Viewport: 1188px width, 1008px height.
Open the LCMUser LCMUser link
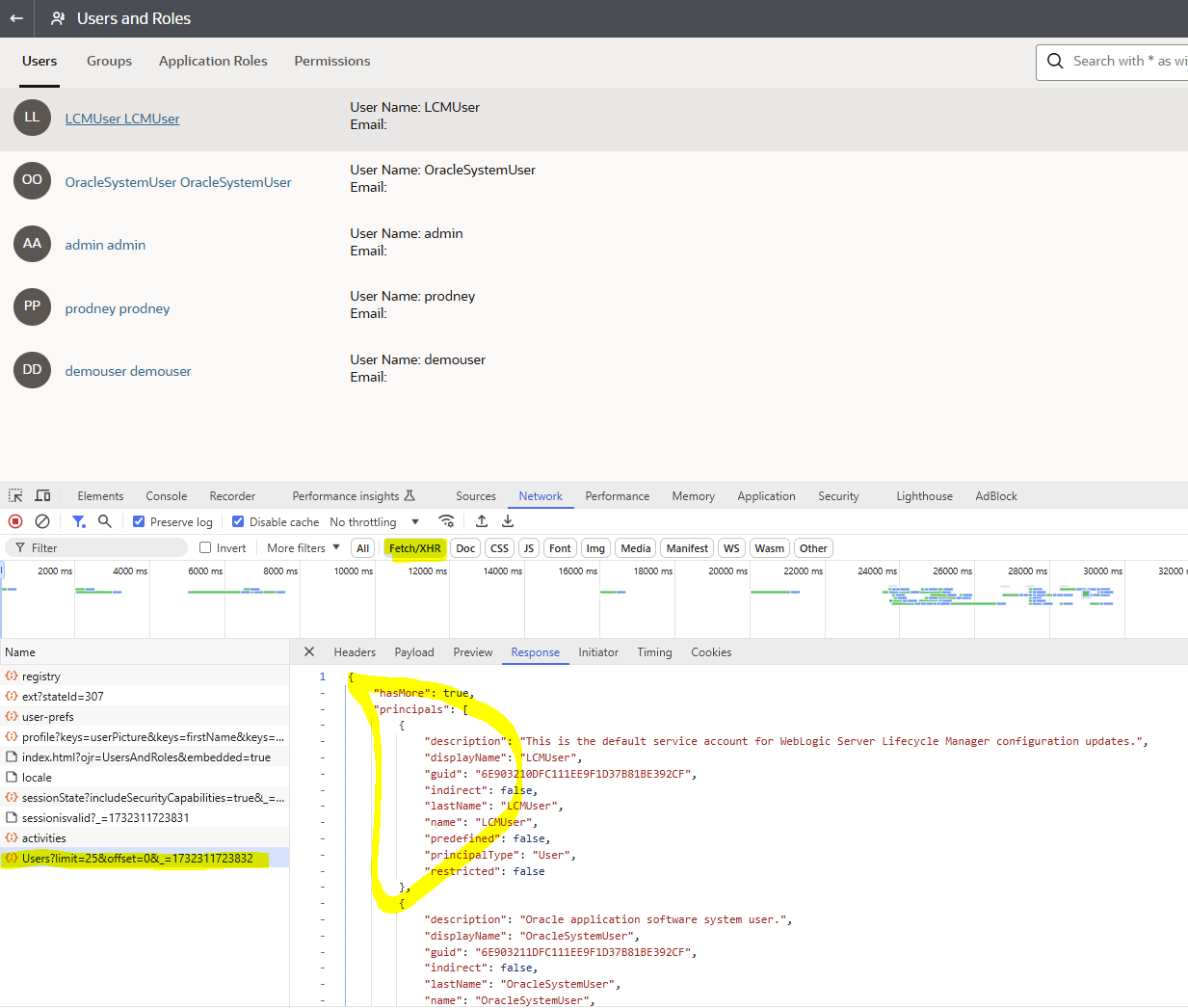pyautogui.click(x=122, y=119)
